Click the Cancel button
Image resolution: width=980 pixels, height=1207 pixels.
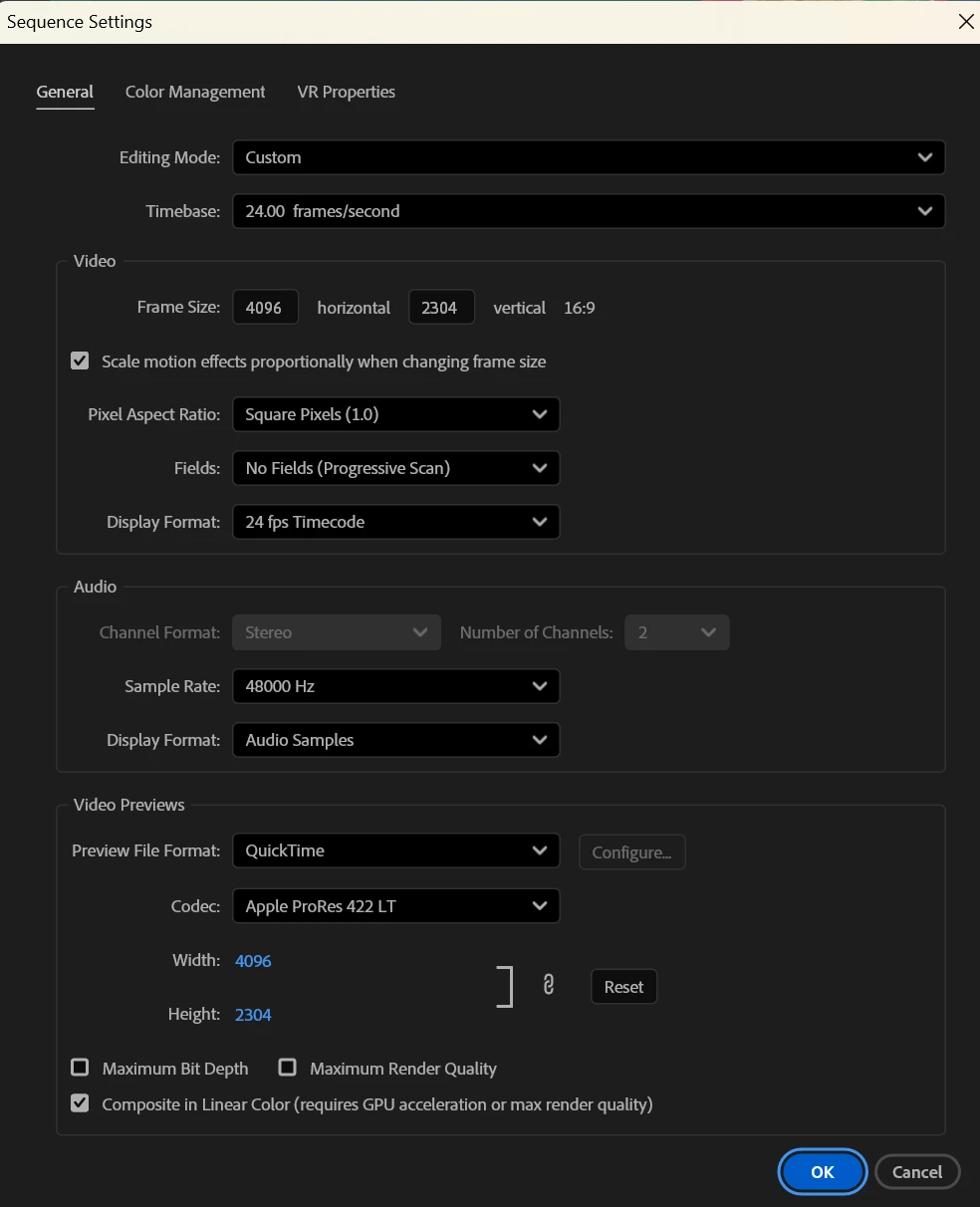tap(917, 1172)
